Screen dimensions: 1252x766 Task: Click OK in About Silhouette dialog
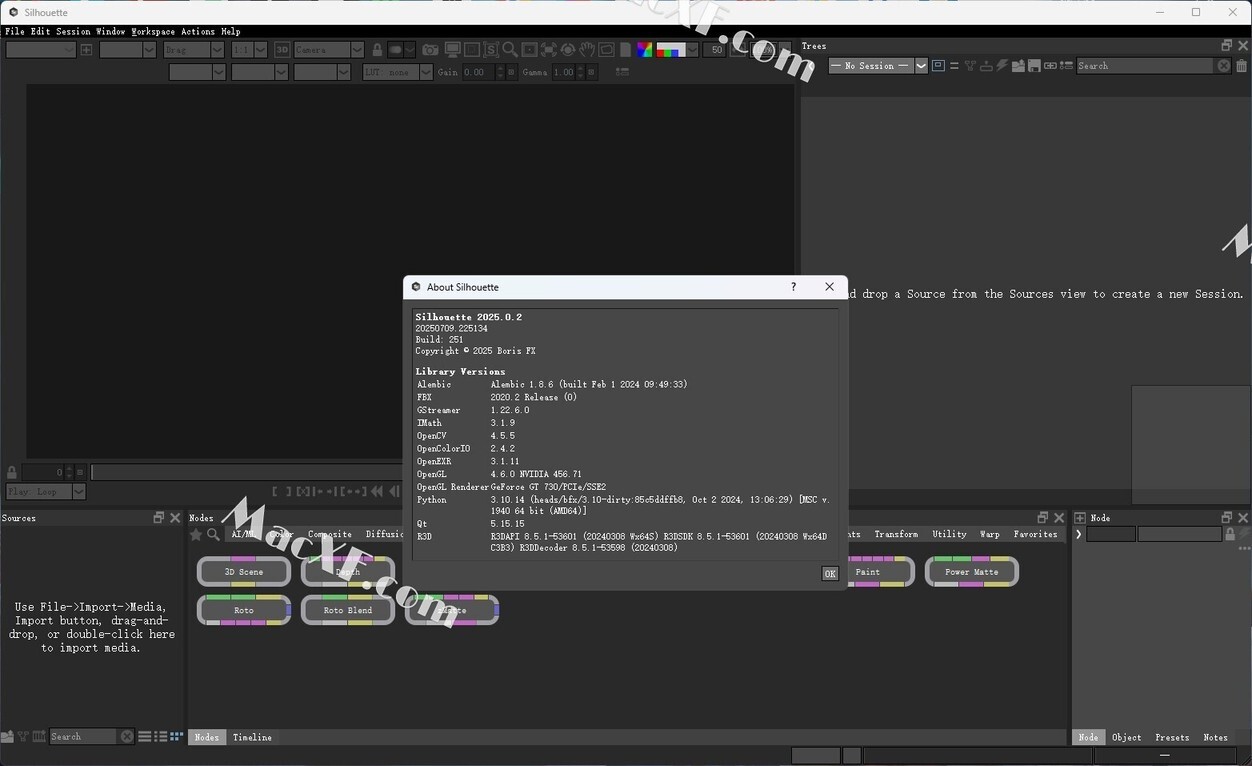click(x=829, y=574)
